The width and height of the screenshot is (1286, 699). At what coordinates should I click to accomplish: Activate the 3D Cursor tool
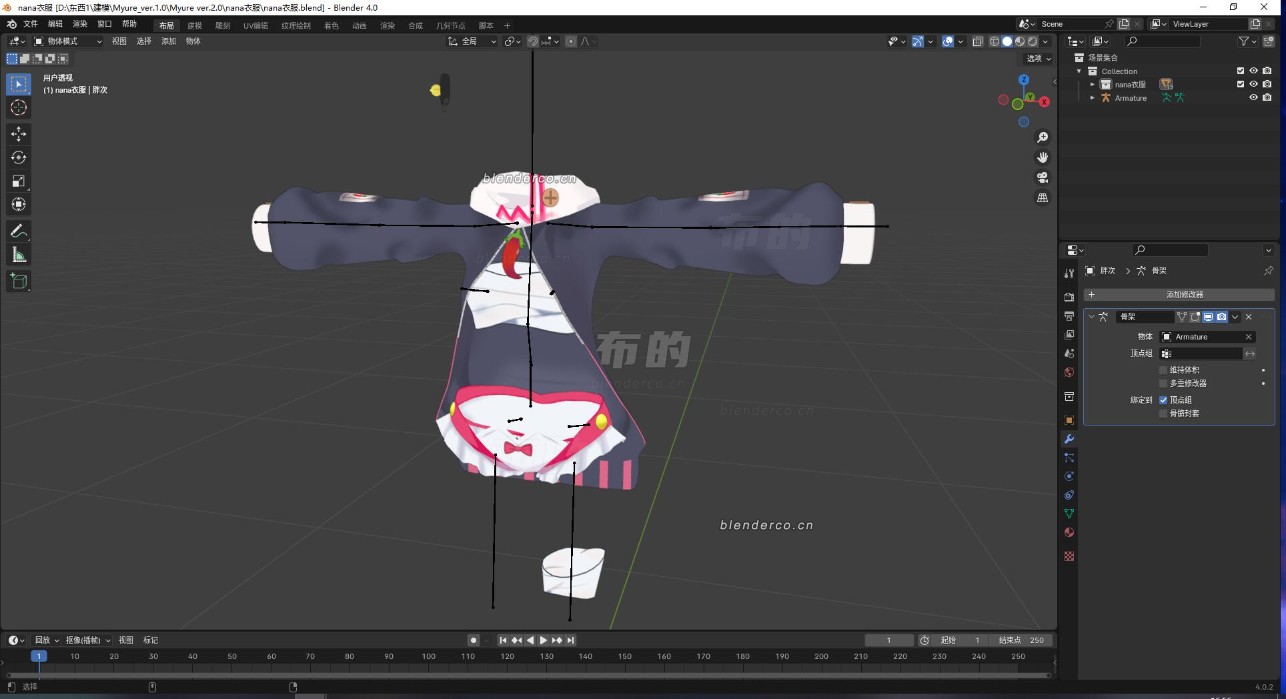pos(18,108)
